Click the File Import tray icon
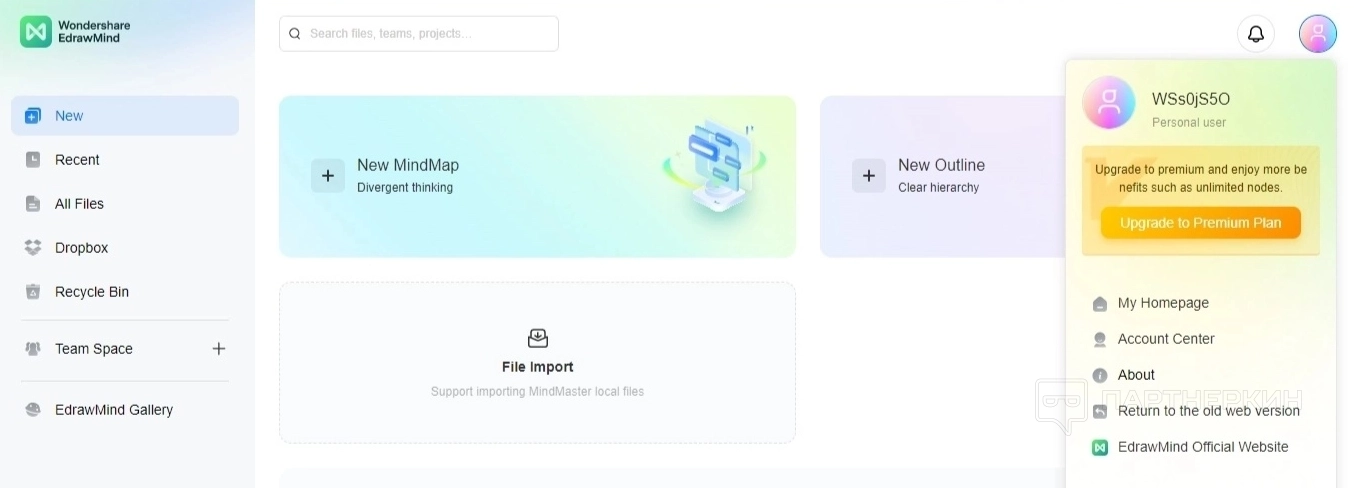 (538, 338)
